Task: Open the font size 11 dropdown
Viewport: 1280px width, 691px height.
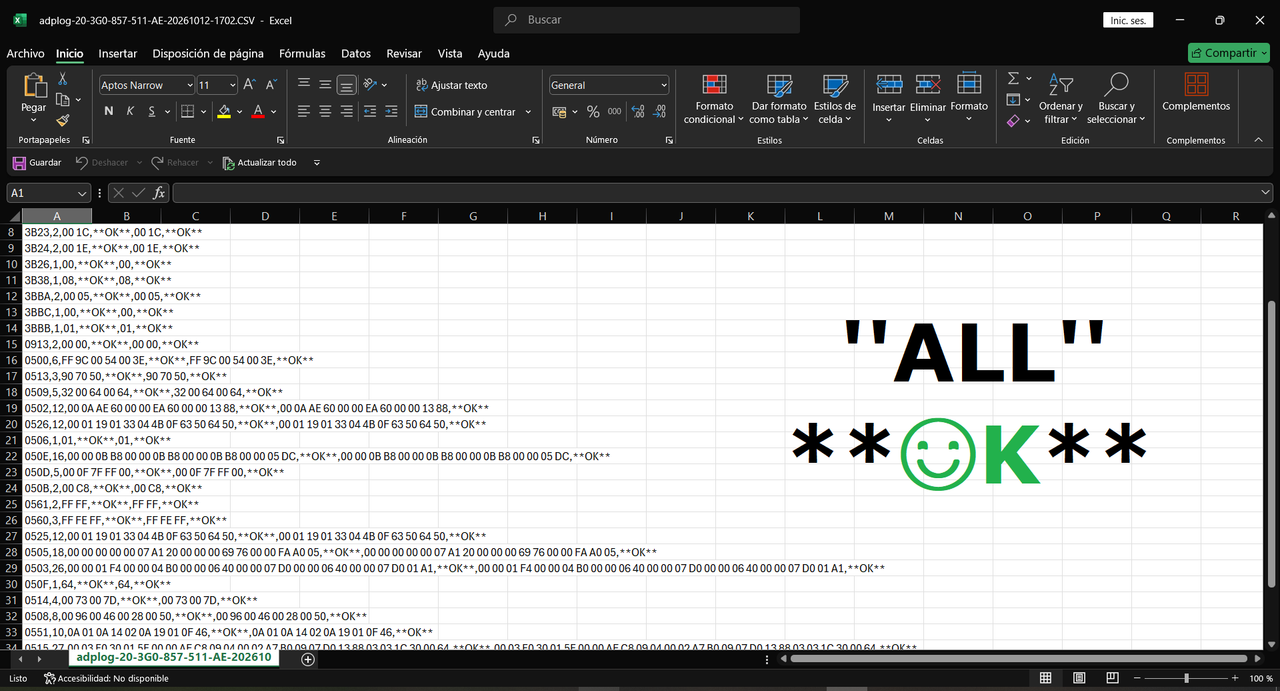Action: [231, 86]
